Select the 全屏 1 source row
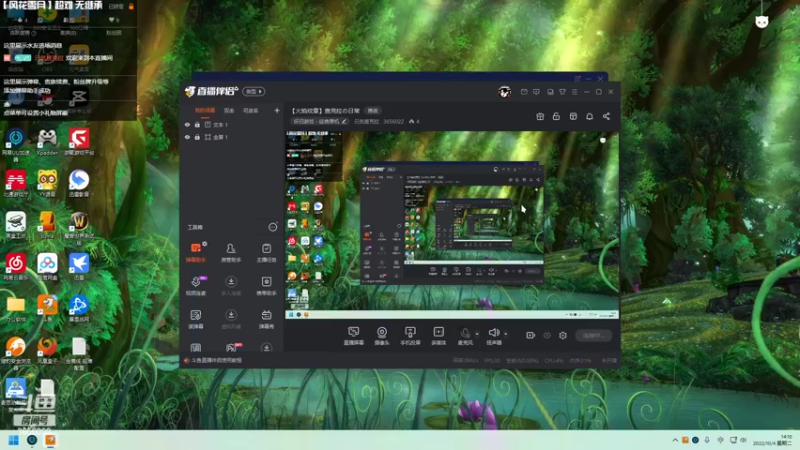Screen dimensions: 800x450 (x=232, y=137)
